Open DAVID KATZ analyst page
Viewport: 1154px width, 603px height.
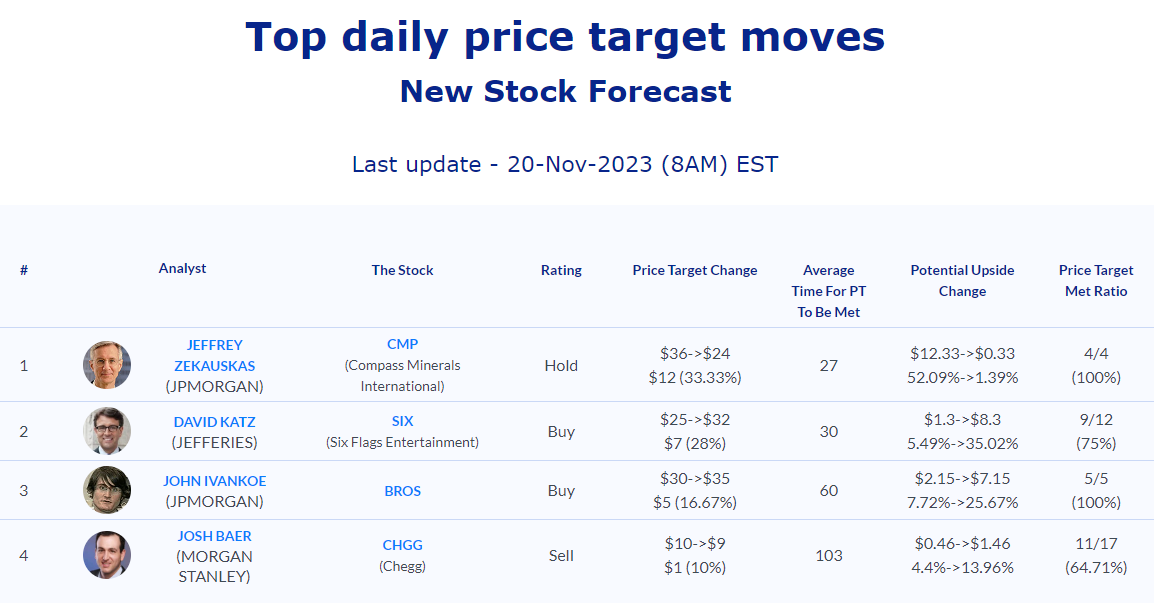[x=214, y=422]
